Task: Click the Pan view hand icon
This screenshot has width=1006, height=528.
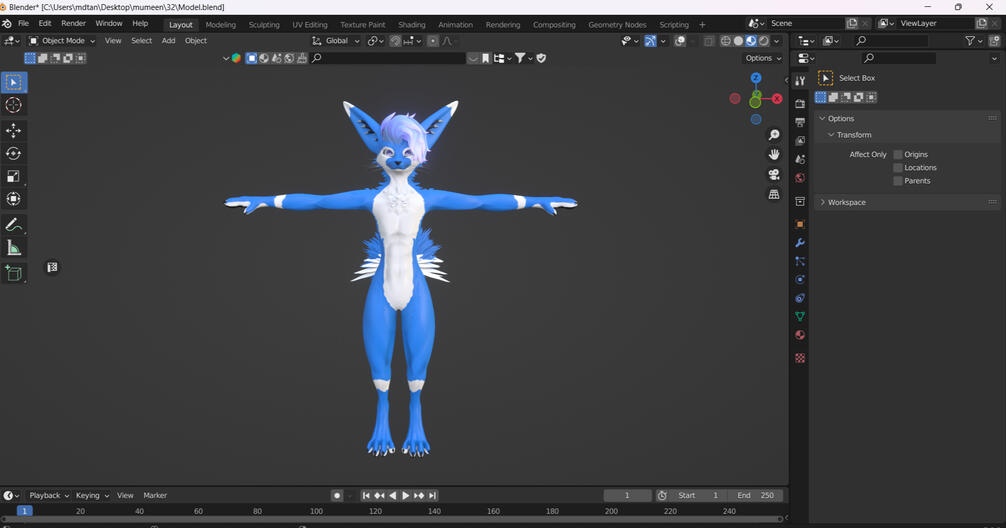Action: tap(774, 155)
